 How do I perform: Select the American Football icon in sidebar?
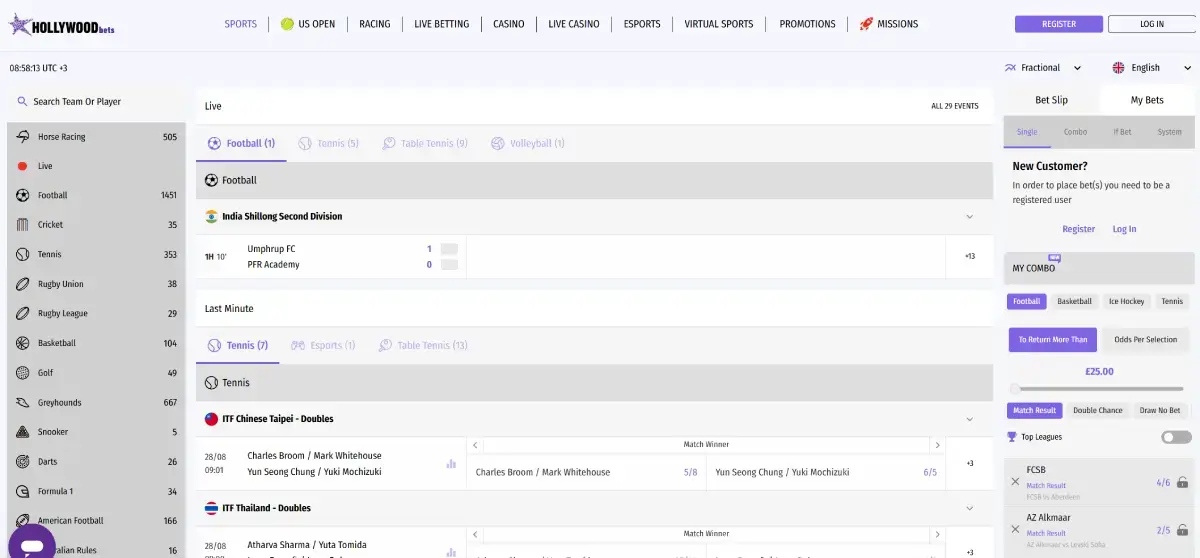(22, 521)
